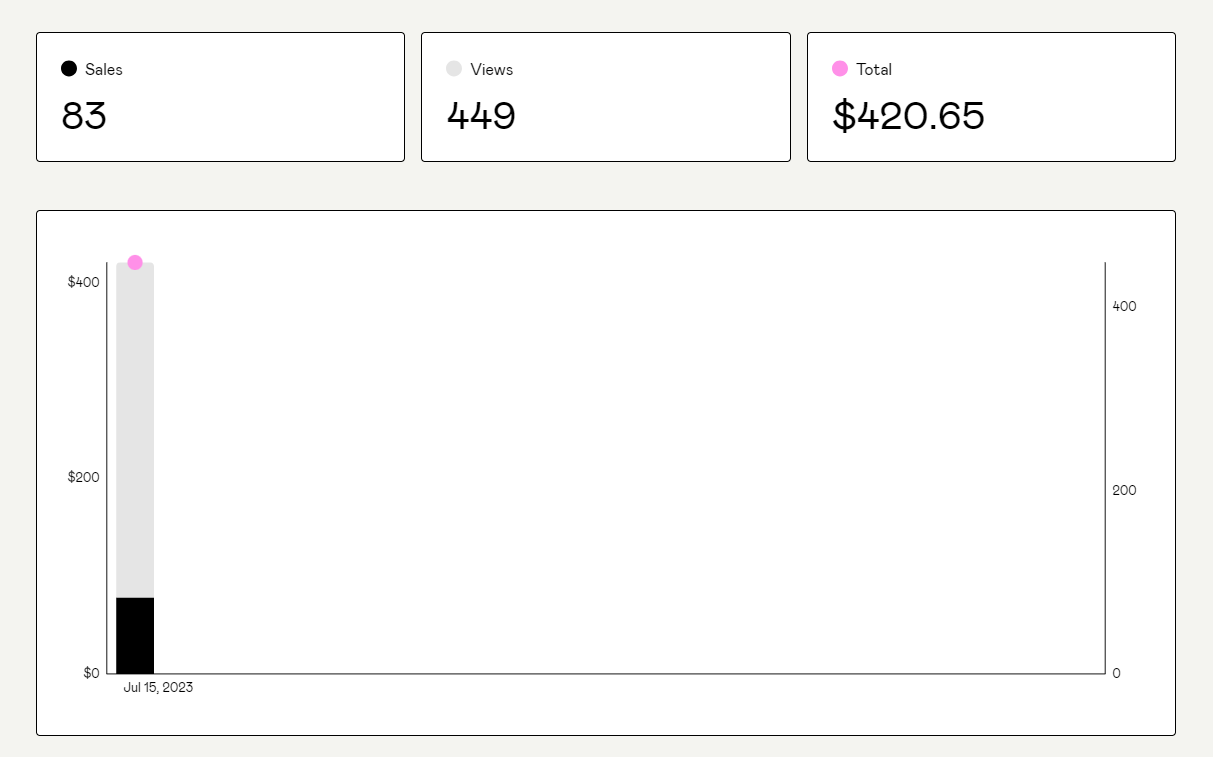Click the pink data point above the bar
Viewport: 1213px width, 757px height.
tap(134, 261)
